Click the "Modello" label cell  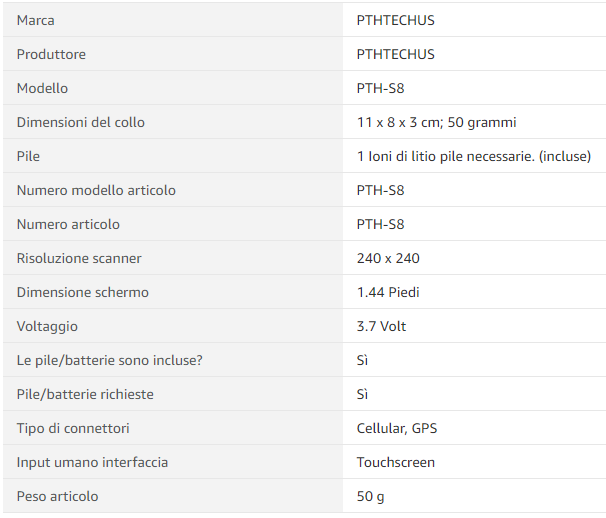[42, 88]
